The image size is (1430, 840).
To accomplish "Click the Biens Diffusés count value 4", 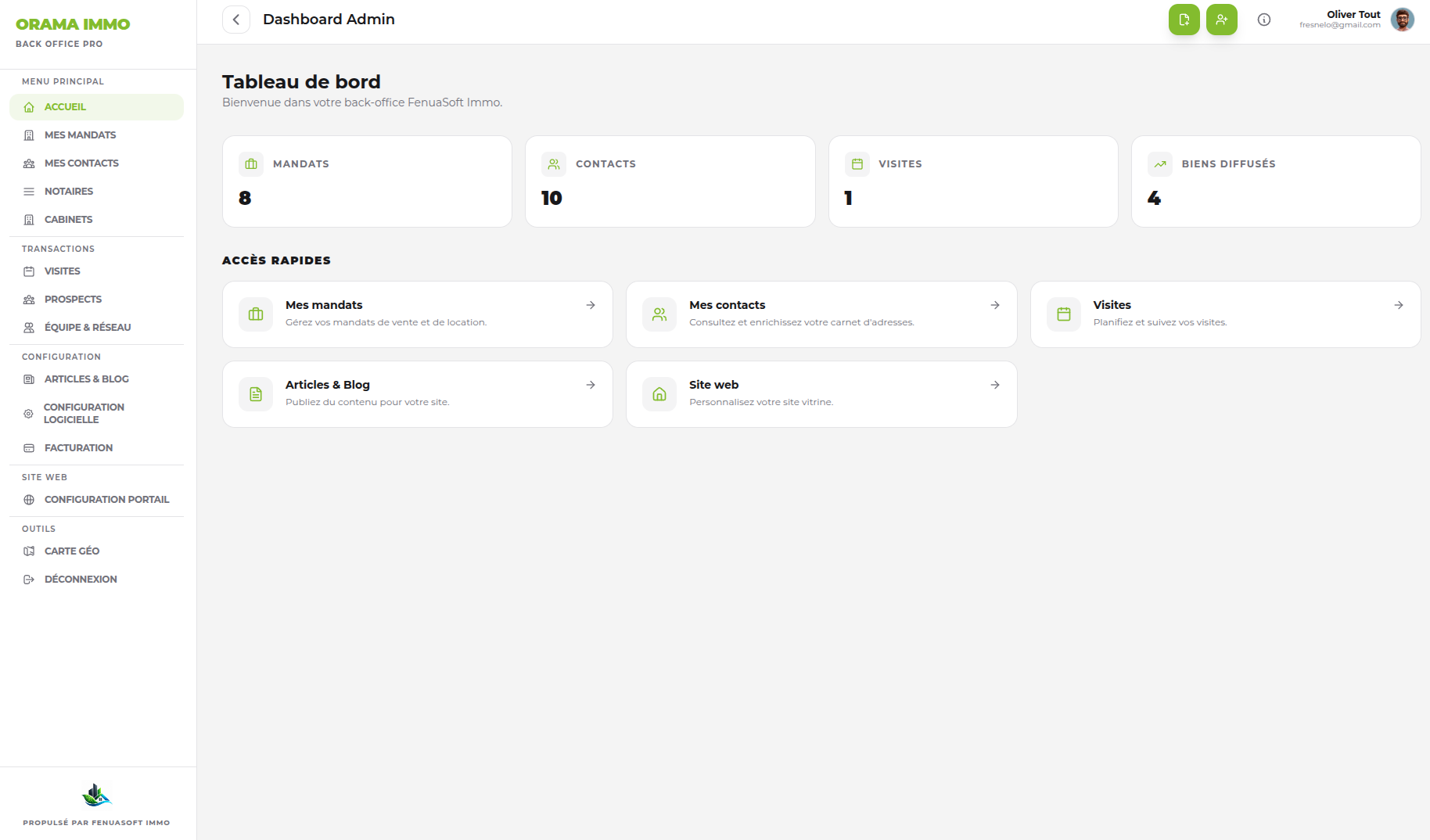I will coord(1154,199).
